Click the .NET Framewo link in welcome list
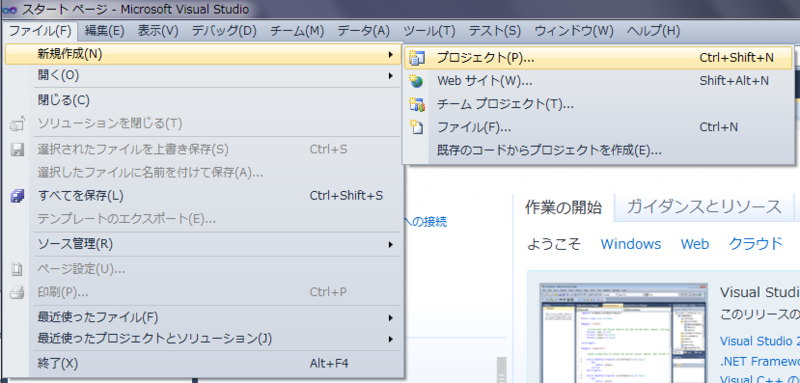Screen dimensions: 800x383 [x=760, y=362]
